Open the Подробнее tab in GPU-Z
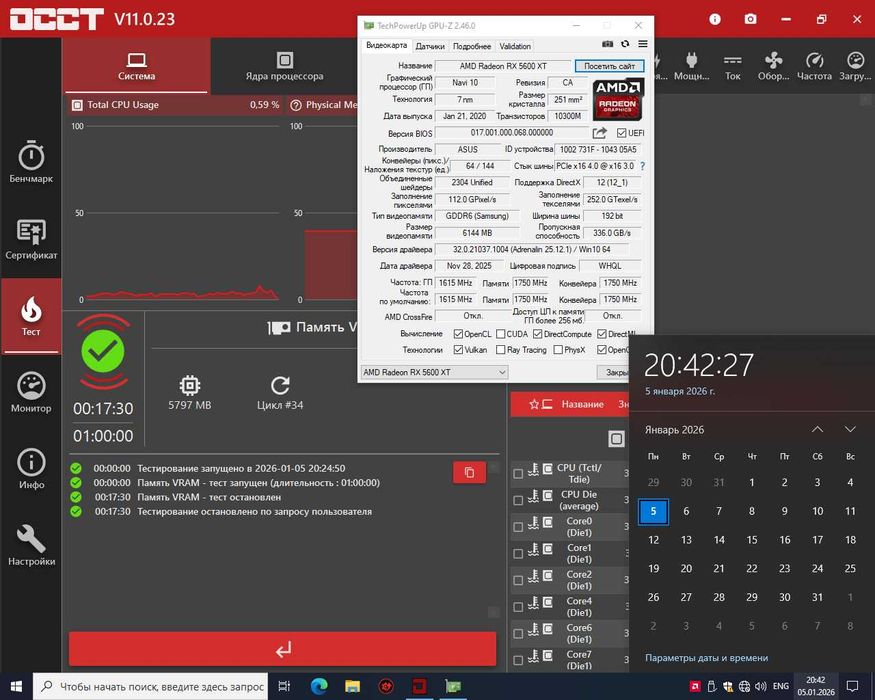 click(x=472, y=46)
